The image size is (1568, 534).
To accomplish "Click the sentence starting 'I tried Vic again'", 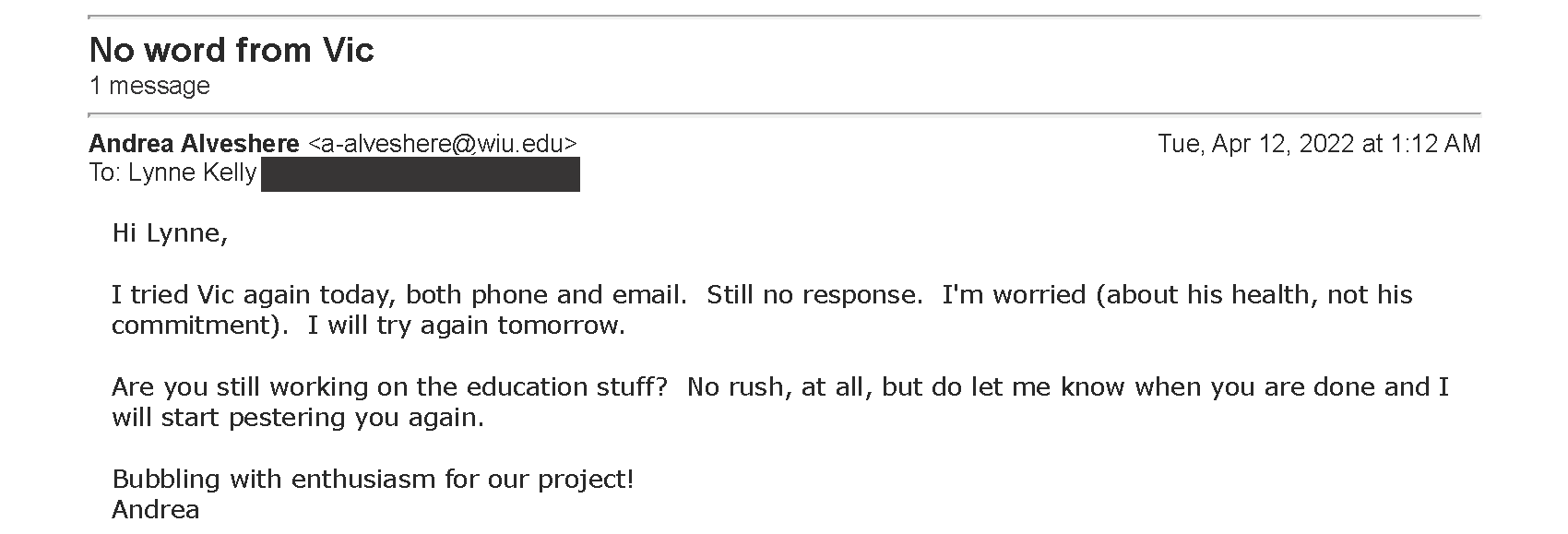I will [x=399, y=295].
